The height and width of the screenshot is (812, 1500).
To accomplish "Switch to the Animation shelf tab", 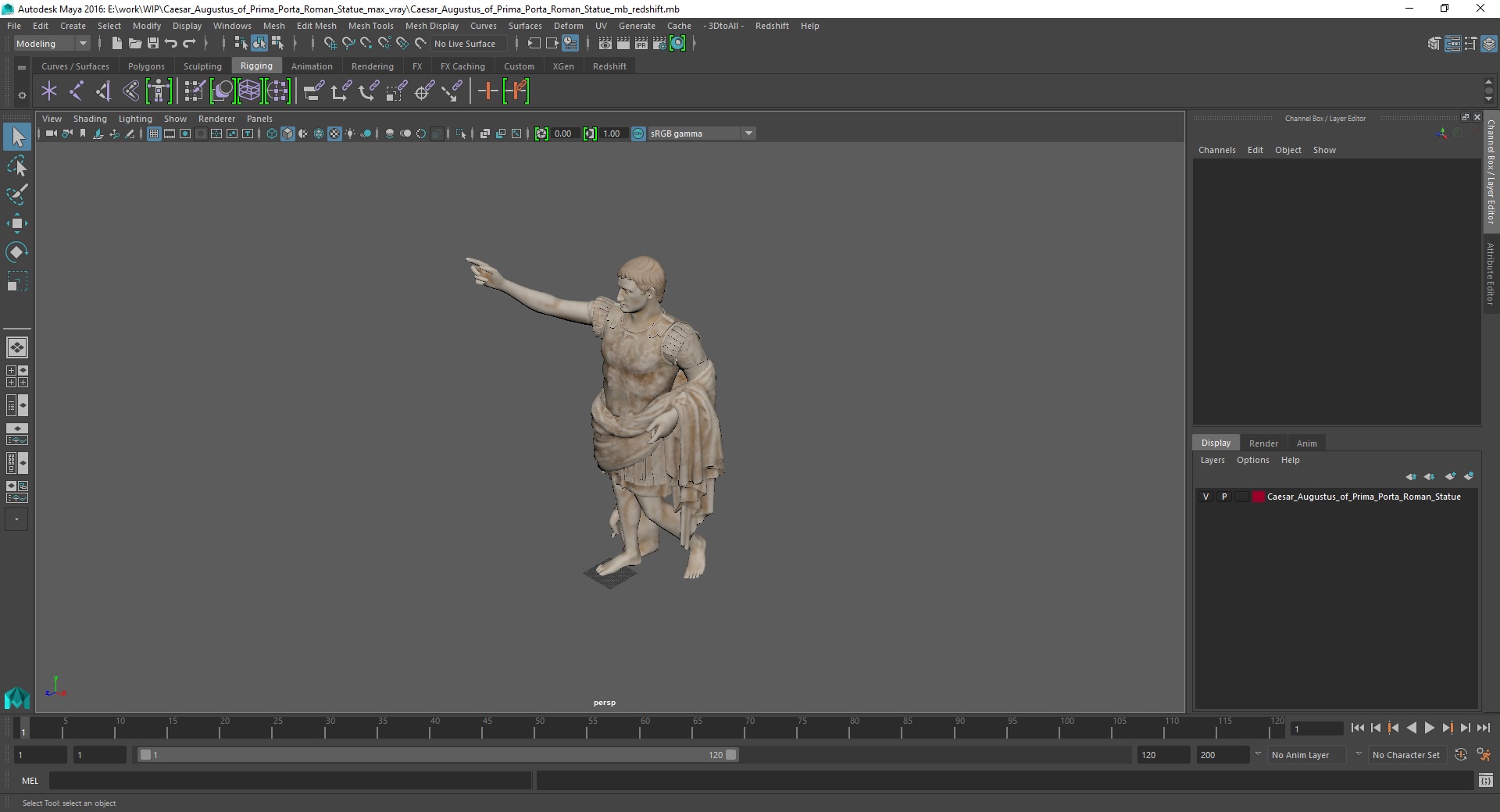I will (x=312, y=66).
